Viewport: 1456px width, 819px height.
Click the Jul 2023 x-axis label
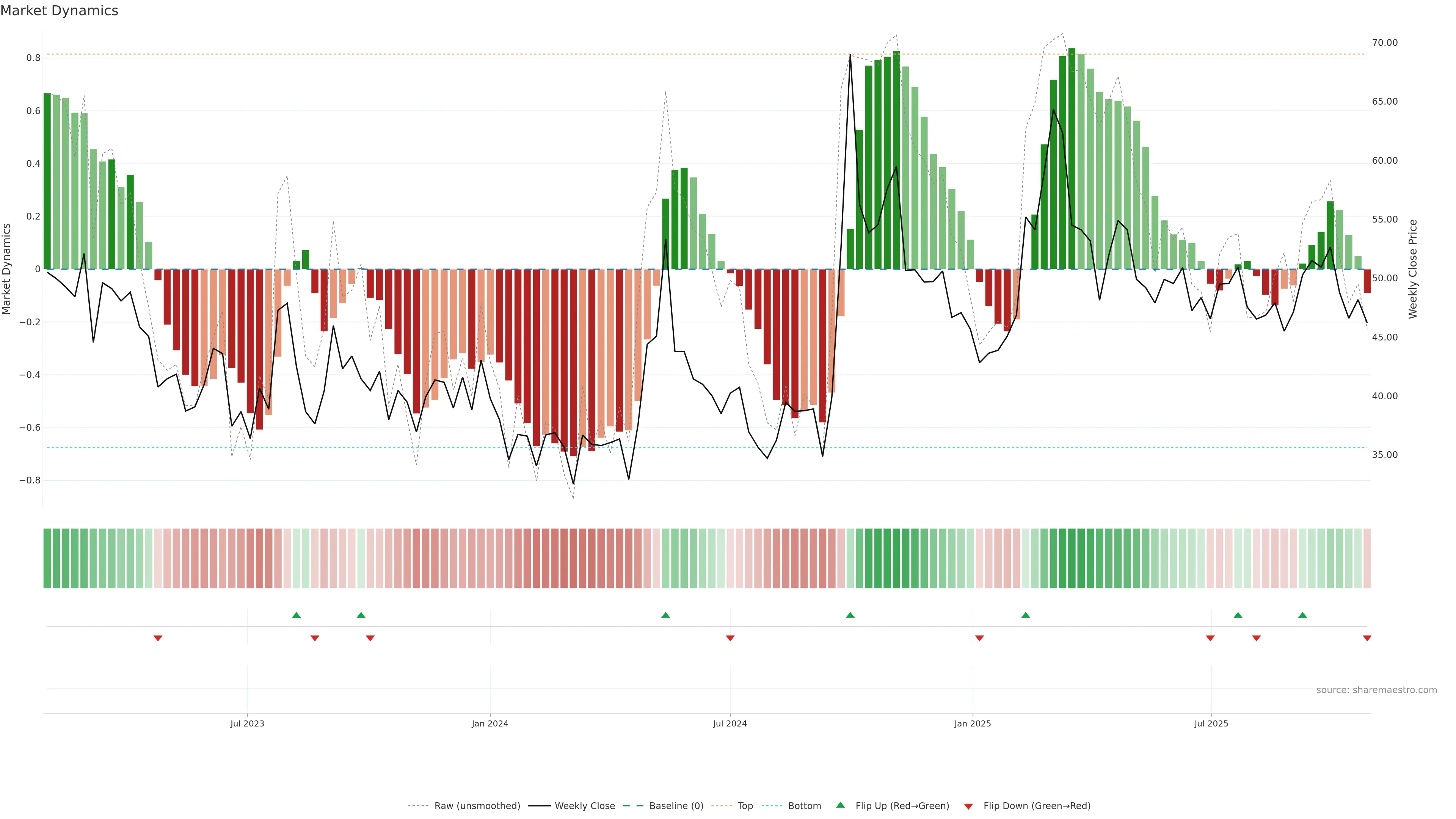pyautogui.click(x=247, y=723)
